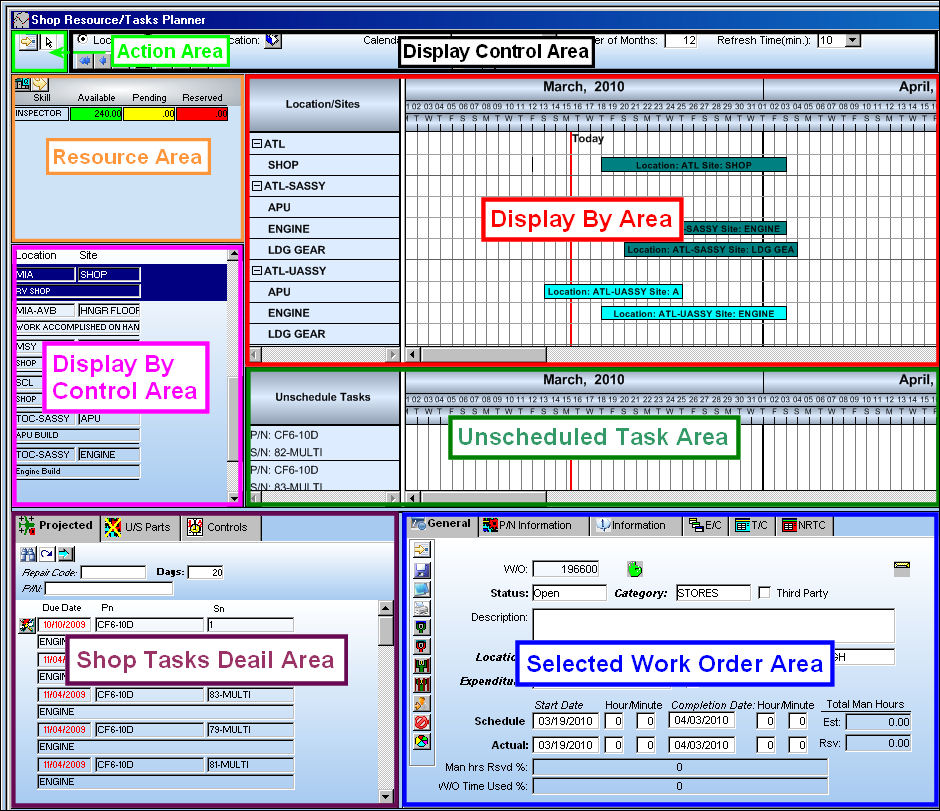This screenshot has height=811, width=940.
Task: Click the task icon beside 10/10/2009 row
Action: pyautogui.click(x=26, y=625)
